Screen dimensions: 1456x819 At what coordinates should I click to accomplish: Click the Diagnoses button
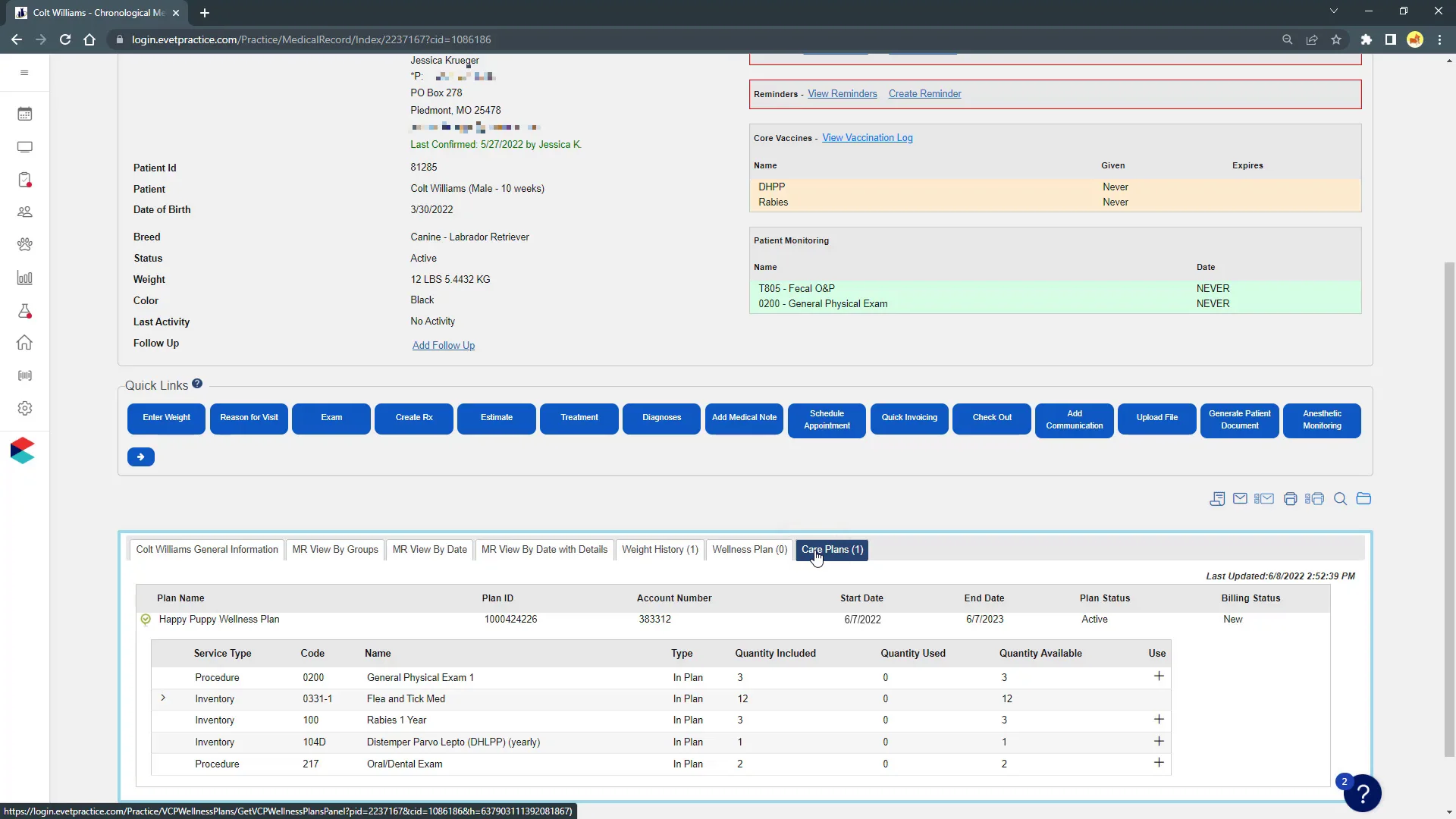click(x=662, y=419)
